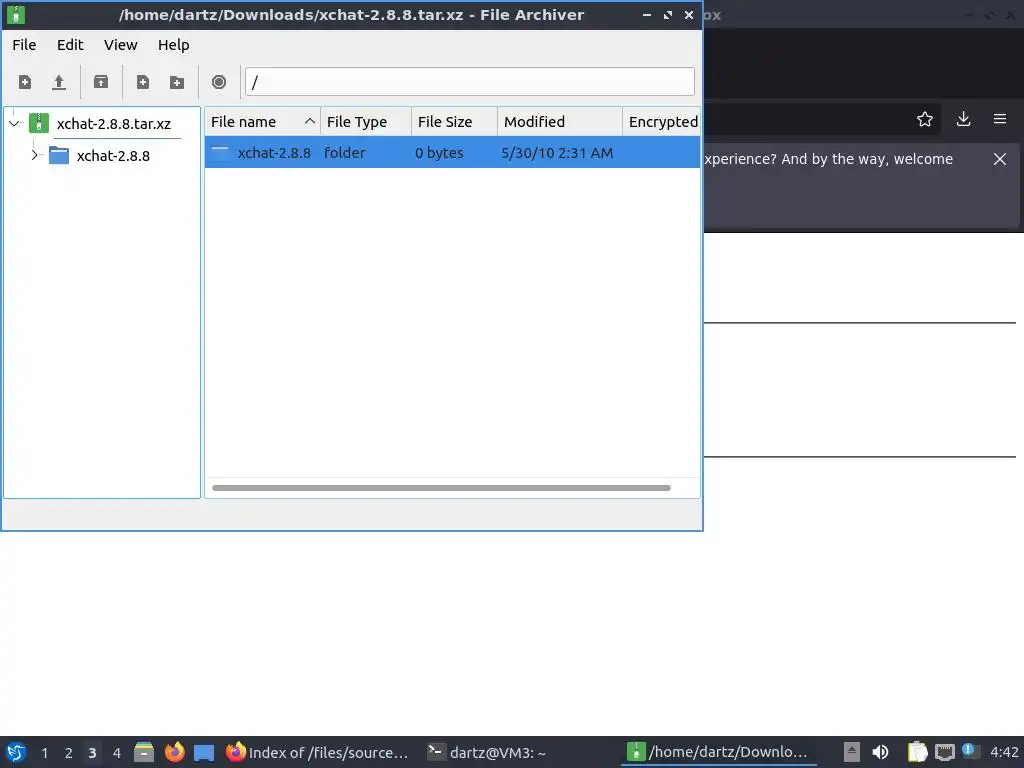Open the taskbar application menu icon

tap(16, 752)
